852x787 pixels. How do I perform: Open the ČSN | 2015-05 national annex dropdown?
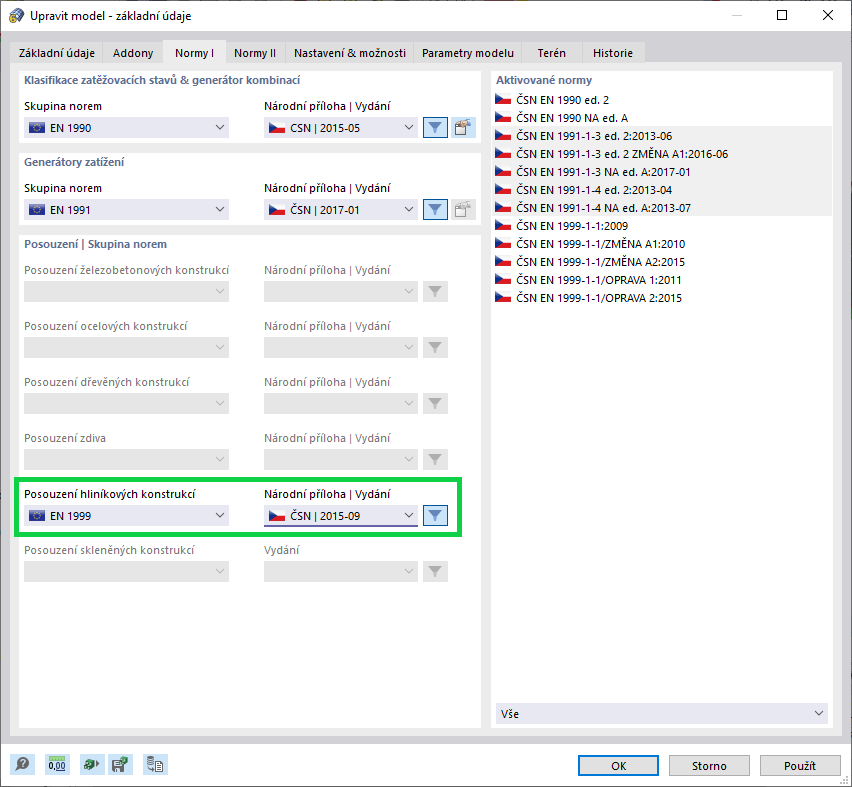point(341,128)
